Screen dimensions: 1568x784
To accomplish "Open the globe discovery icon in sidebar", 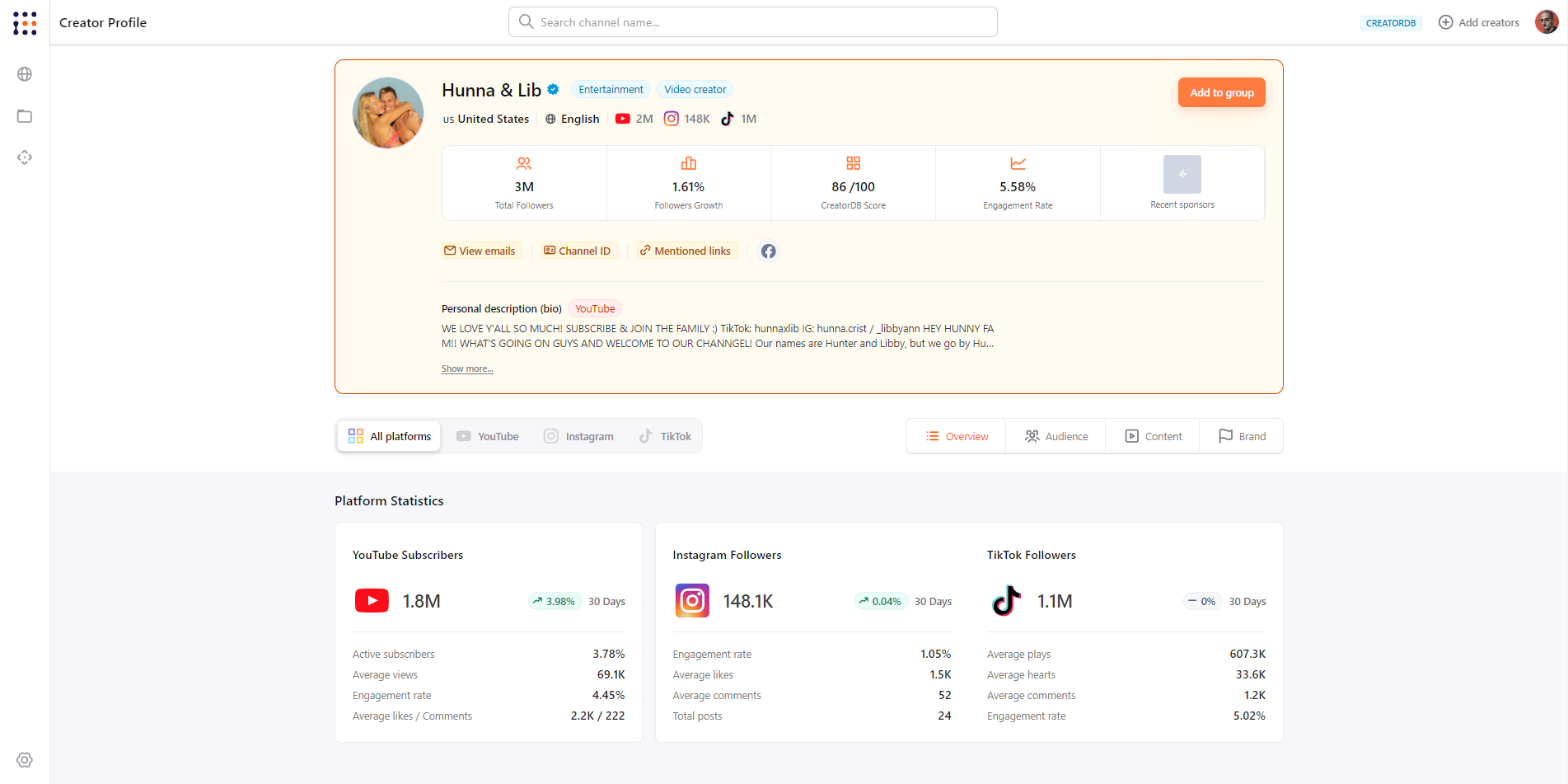I will click(x=25, y=74).
